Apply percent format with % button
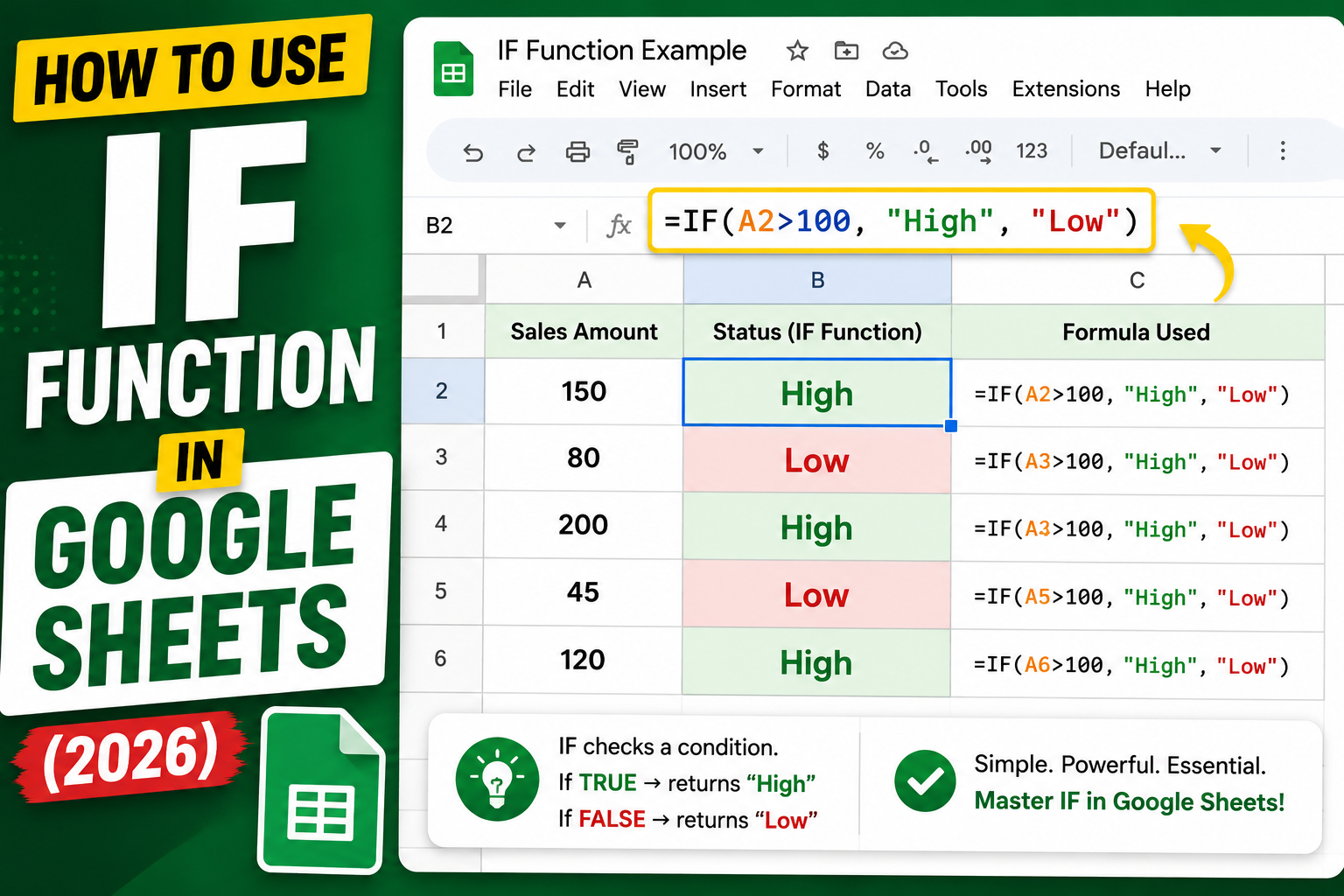Viewport: 1344px width, 896px height. (874, 151)
